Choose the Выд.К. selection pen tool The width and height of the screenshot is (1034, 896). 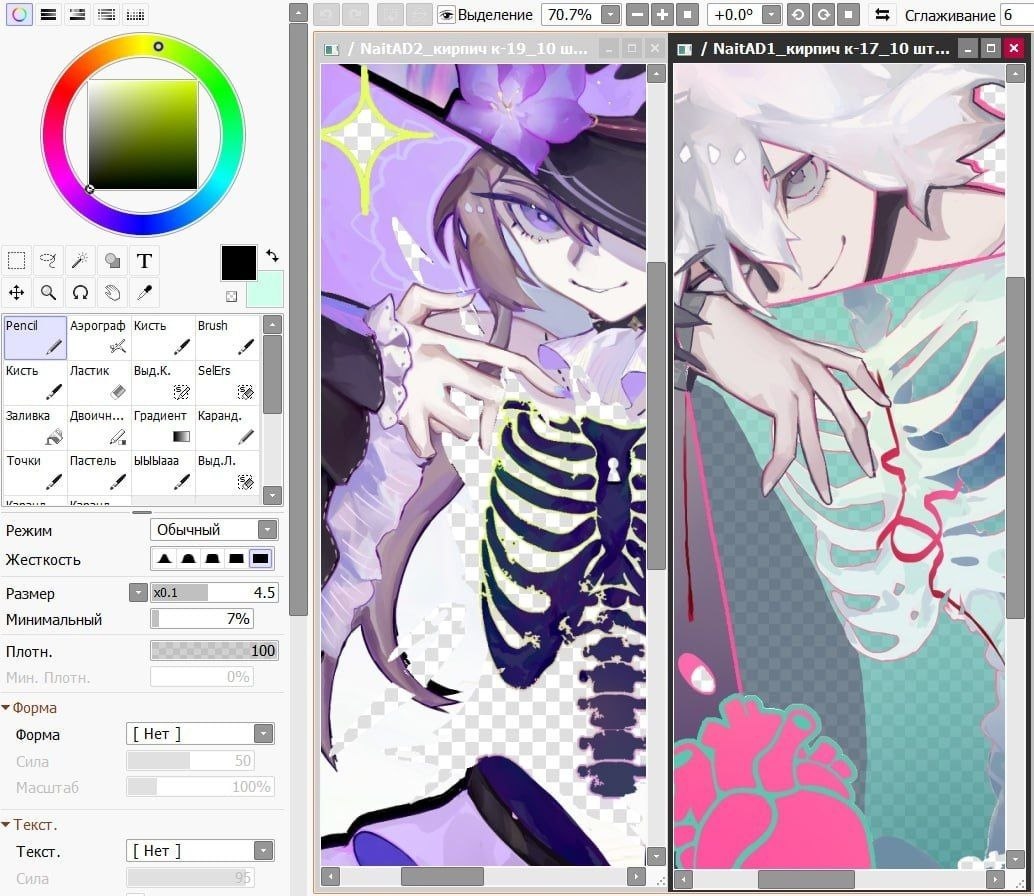162,382
